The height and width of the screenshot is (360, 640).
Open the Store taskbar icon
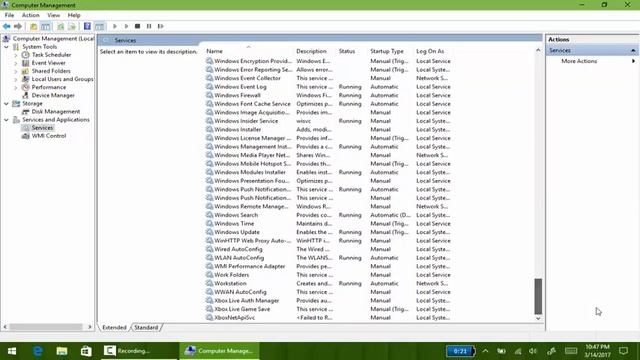86,351
